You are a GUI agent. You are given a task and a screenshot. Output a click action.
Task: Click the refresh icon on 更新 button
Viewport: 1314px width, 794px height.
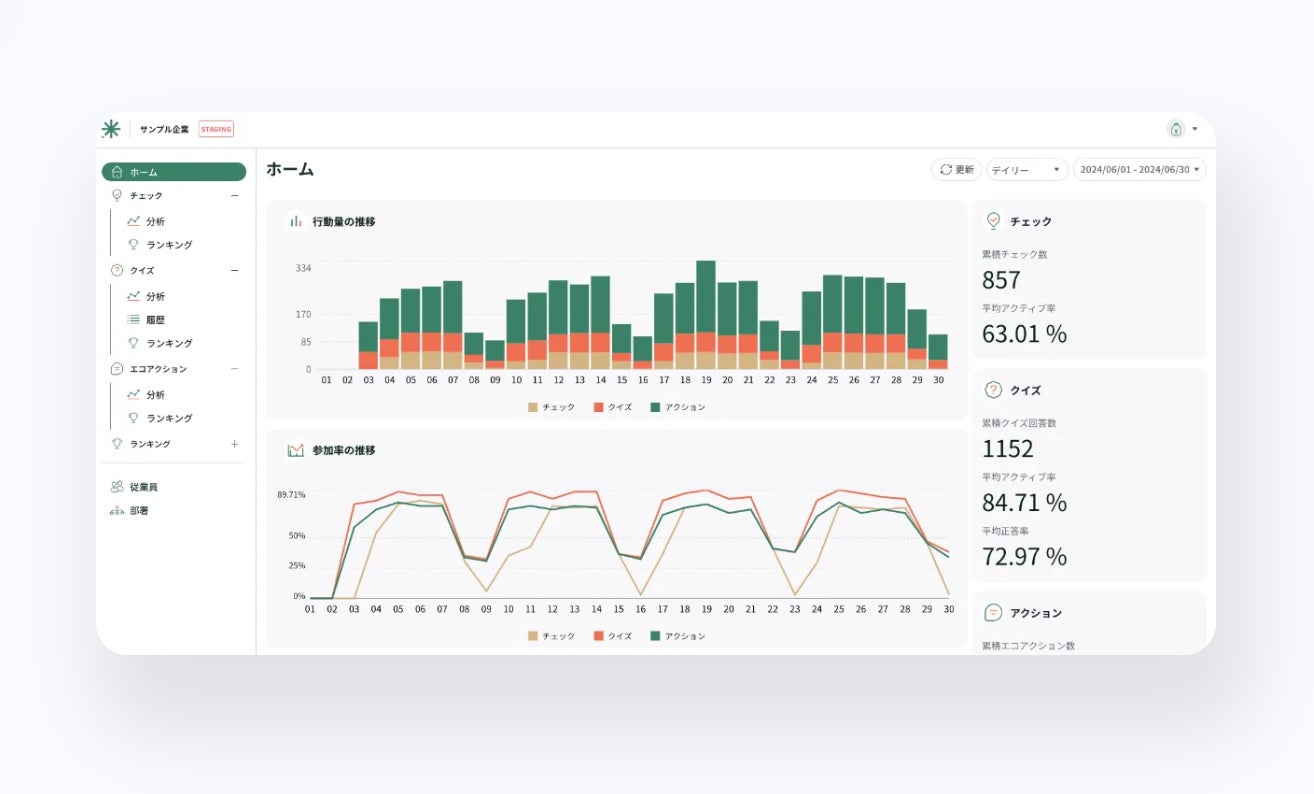[x=945, y=170]
